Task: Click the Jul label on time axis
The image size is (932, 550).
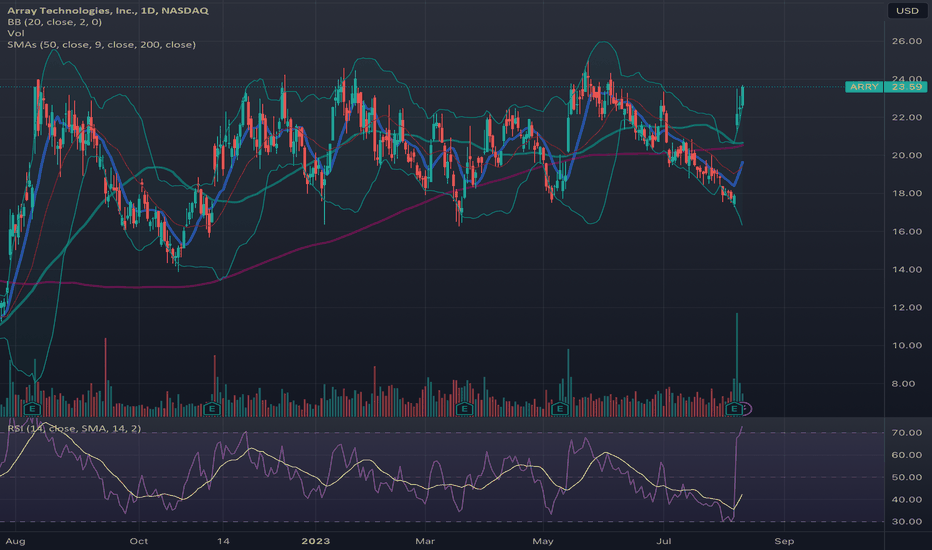Action: point(663,541)
